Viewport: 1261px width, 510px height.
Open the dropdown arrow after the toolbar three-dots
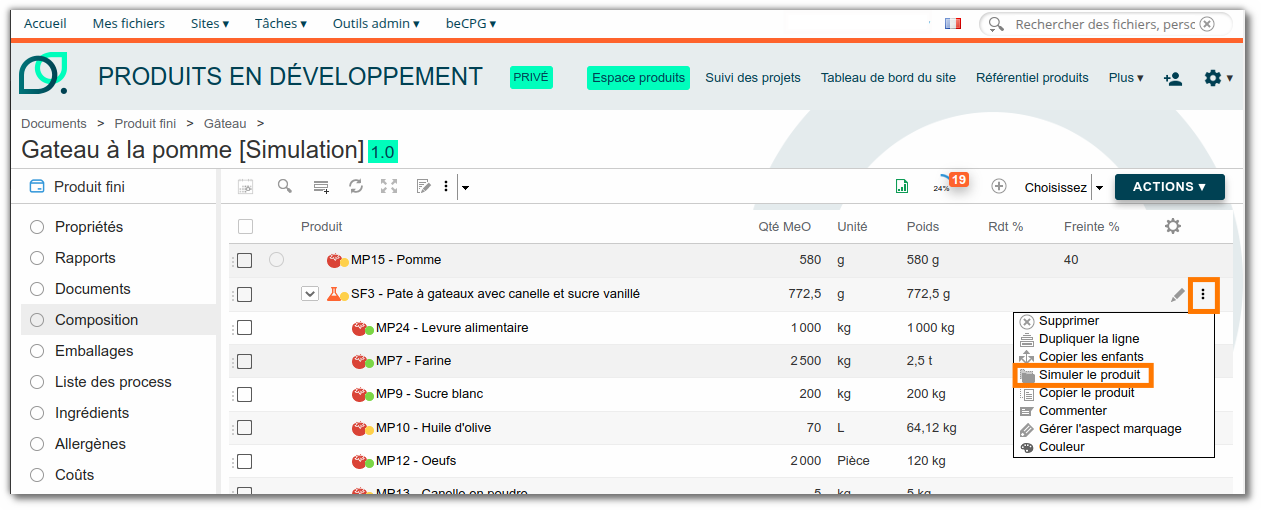465,187
